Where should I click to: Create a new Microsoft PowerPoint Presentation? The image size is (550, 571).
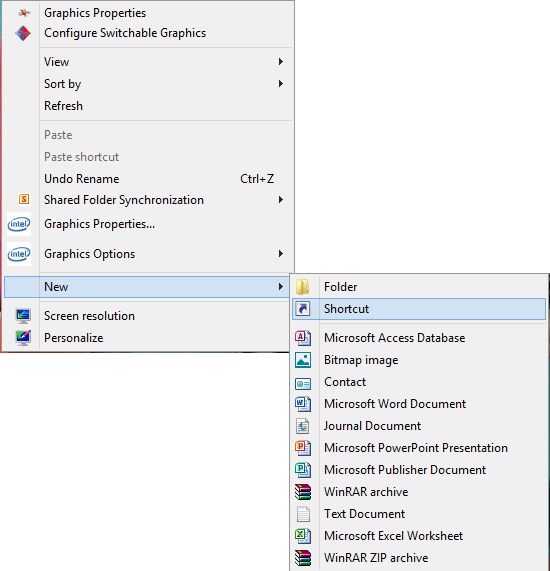click(x=419, y=448)
